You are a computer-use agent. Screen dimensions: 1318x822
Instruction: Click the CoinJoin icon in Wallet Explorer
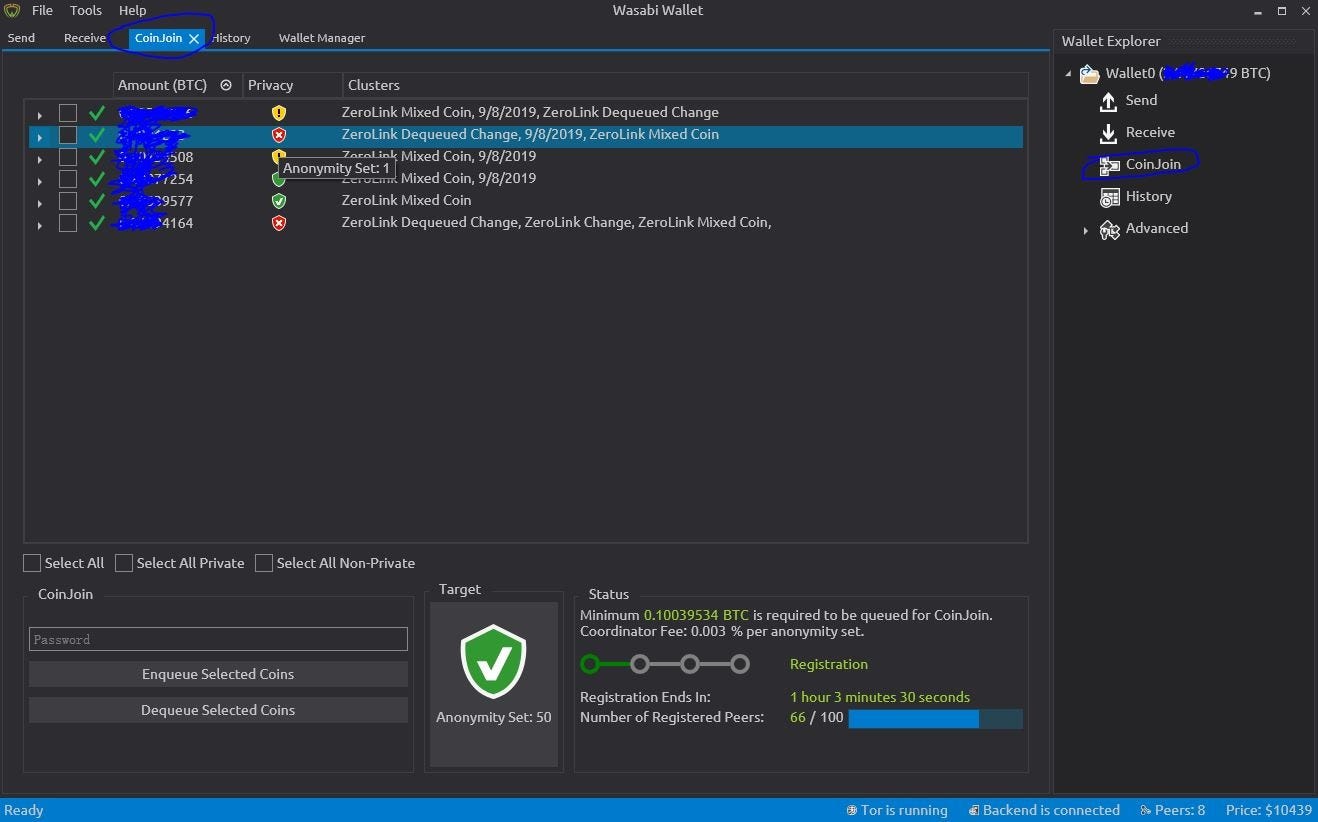point(1109,165)
